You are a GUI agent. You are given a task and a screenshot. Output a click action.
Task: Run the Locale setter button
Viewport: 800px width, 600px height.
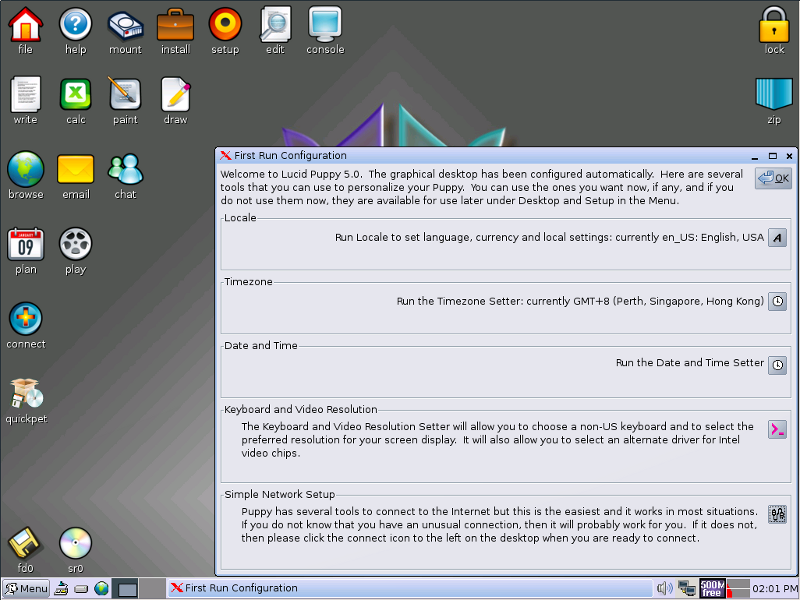pyautogui.click(x=777, y=238)
